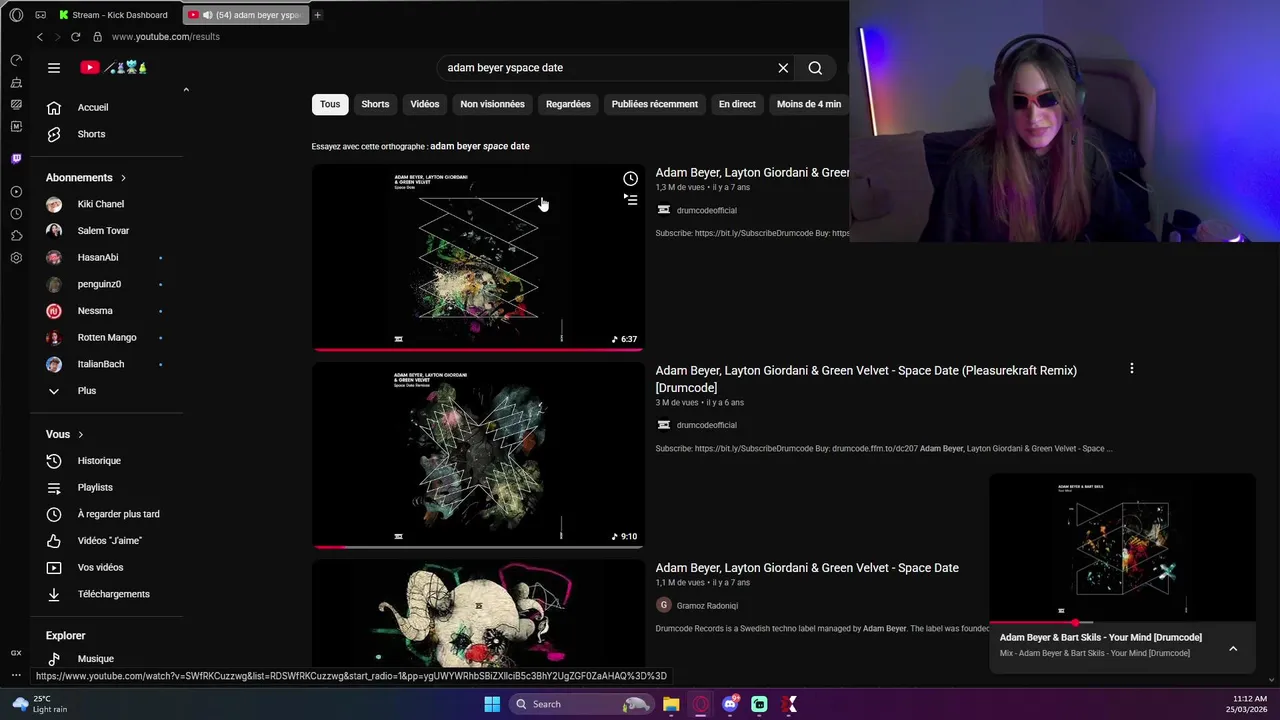Image resolution: width=1280 pixels, height=720 pixels.
Task: Open Windows Start menu
Action: pos(492,704)
